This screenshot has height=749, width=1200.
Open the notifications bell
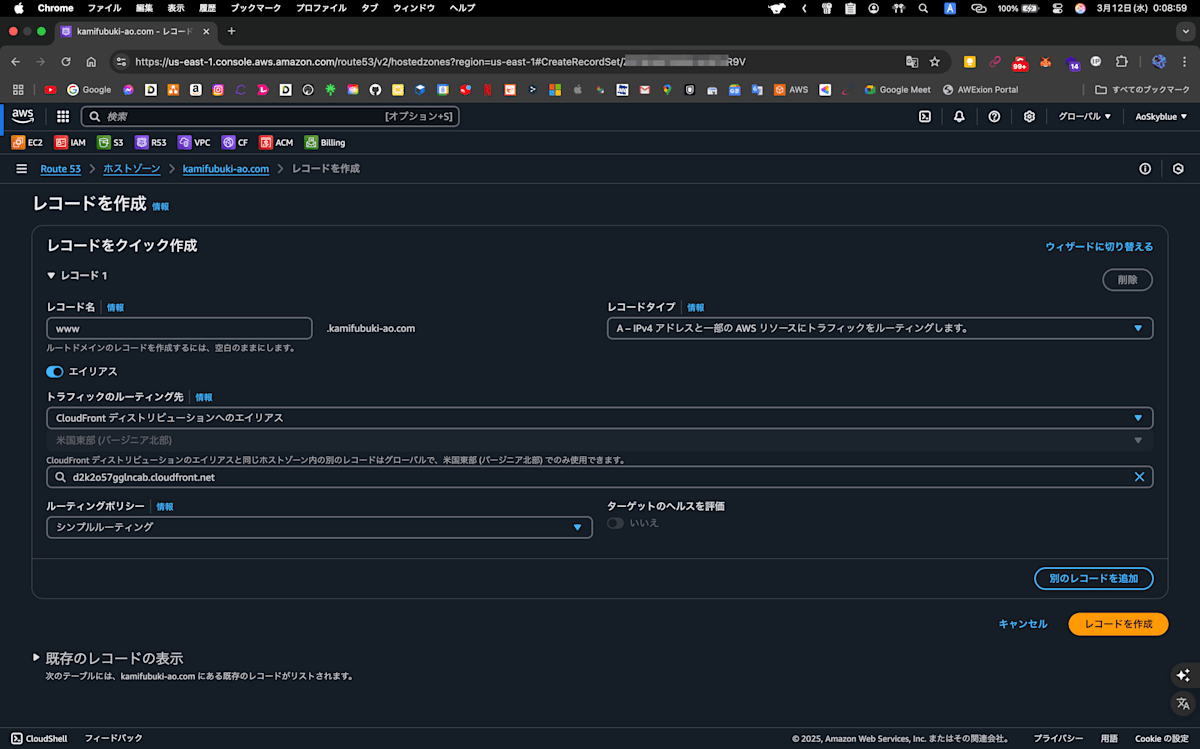pos(959,116)
